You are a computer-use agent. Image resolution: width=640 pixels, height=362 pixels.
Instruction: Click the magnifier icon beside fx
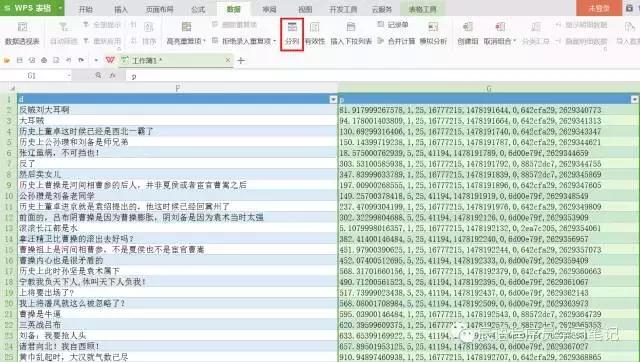point(98,76)
